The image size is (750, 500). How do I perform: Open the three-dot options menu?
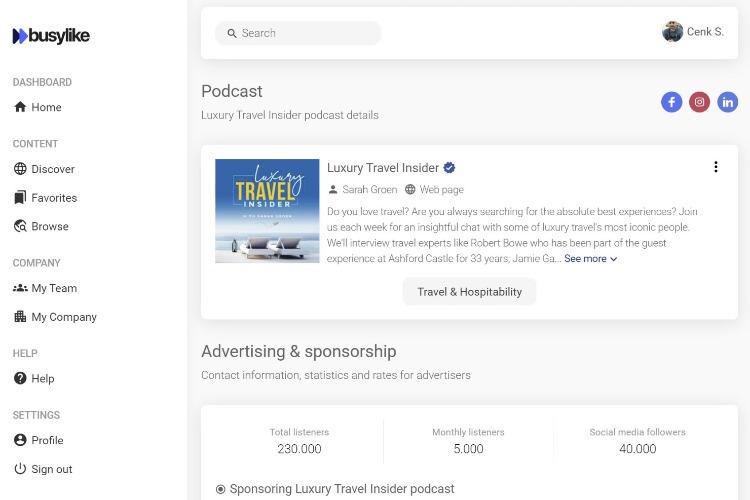716,167
